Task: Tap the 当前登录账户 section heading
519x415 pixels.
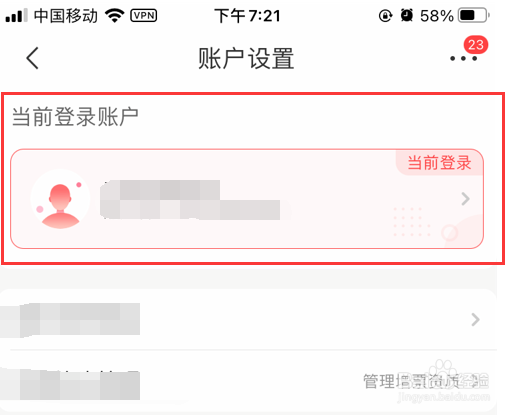Action: point(75,117)
